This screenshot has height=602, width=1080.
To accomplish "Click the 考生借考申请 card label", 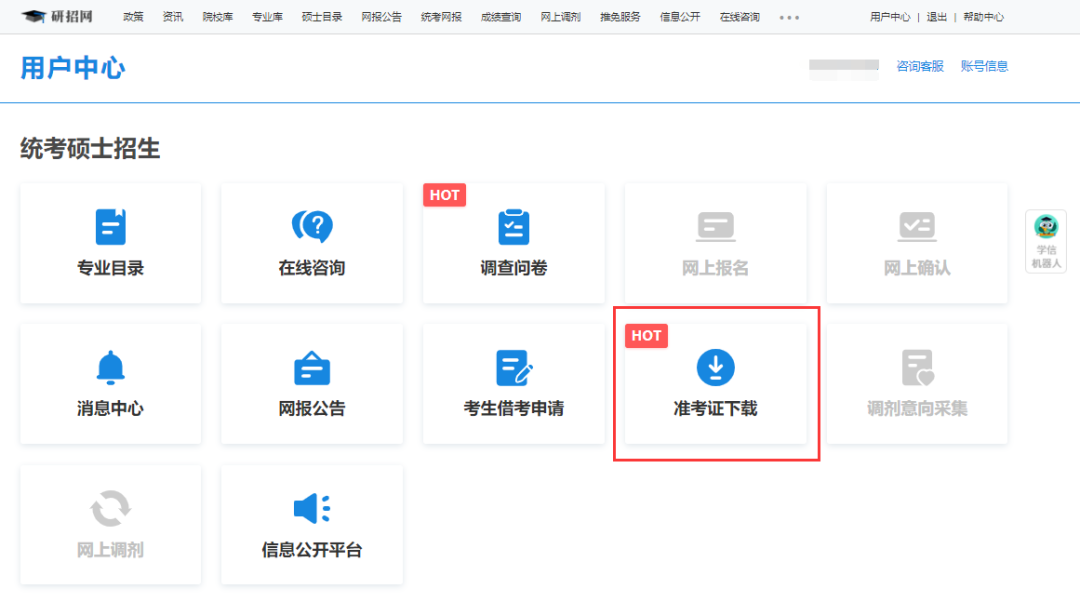I will tap(514, 408).
